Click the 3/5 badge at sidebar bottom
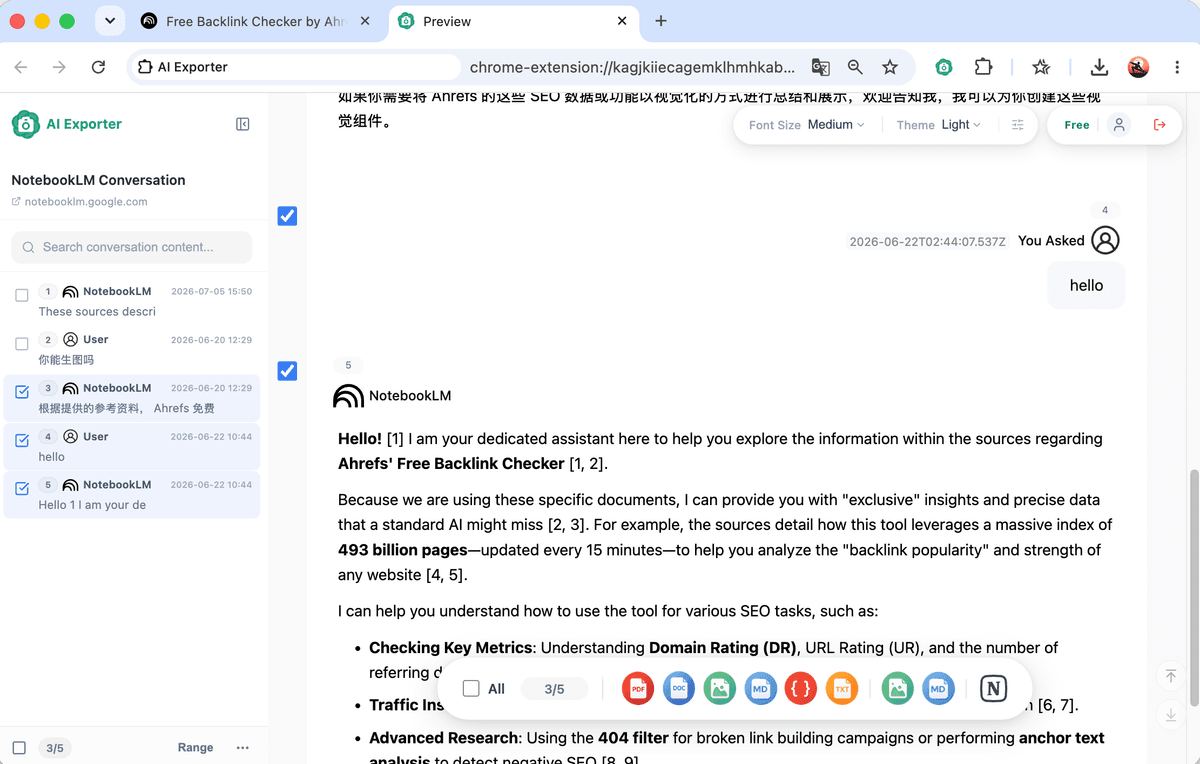This screenshot has width=1200, height=764. coord(55,748)
